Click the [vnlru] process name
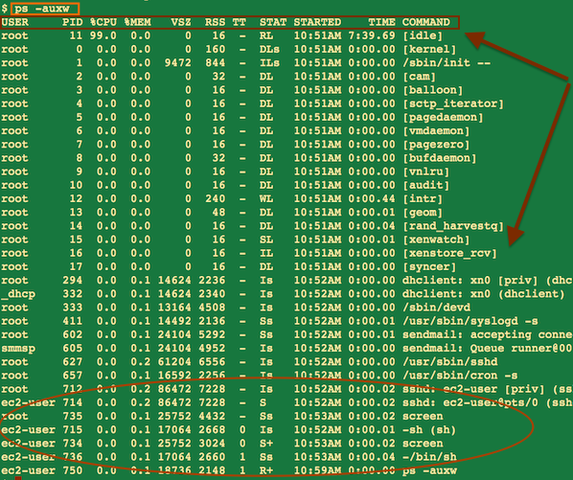The height and width of the screenshot is (480, 573). [x=426, y=172]
